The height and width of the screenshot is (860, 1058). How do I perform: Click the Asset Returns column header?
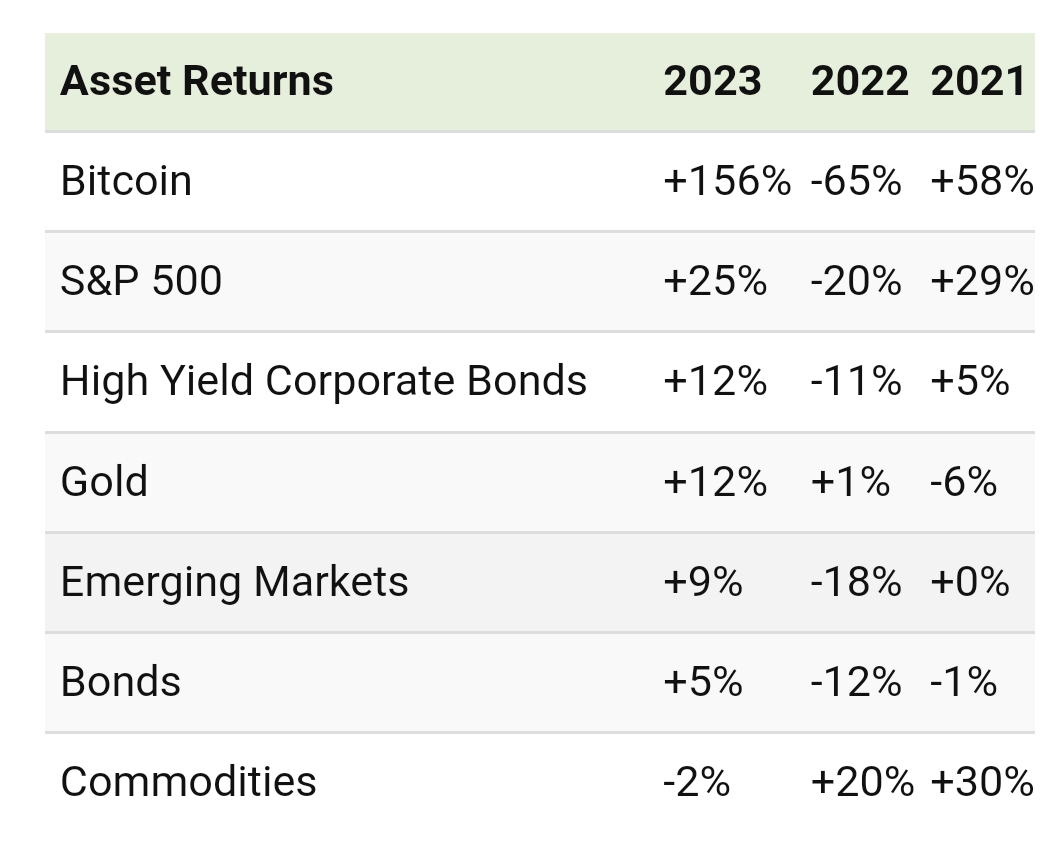click(197, 81)
